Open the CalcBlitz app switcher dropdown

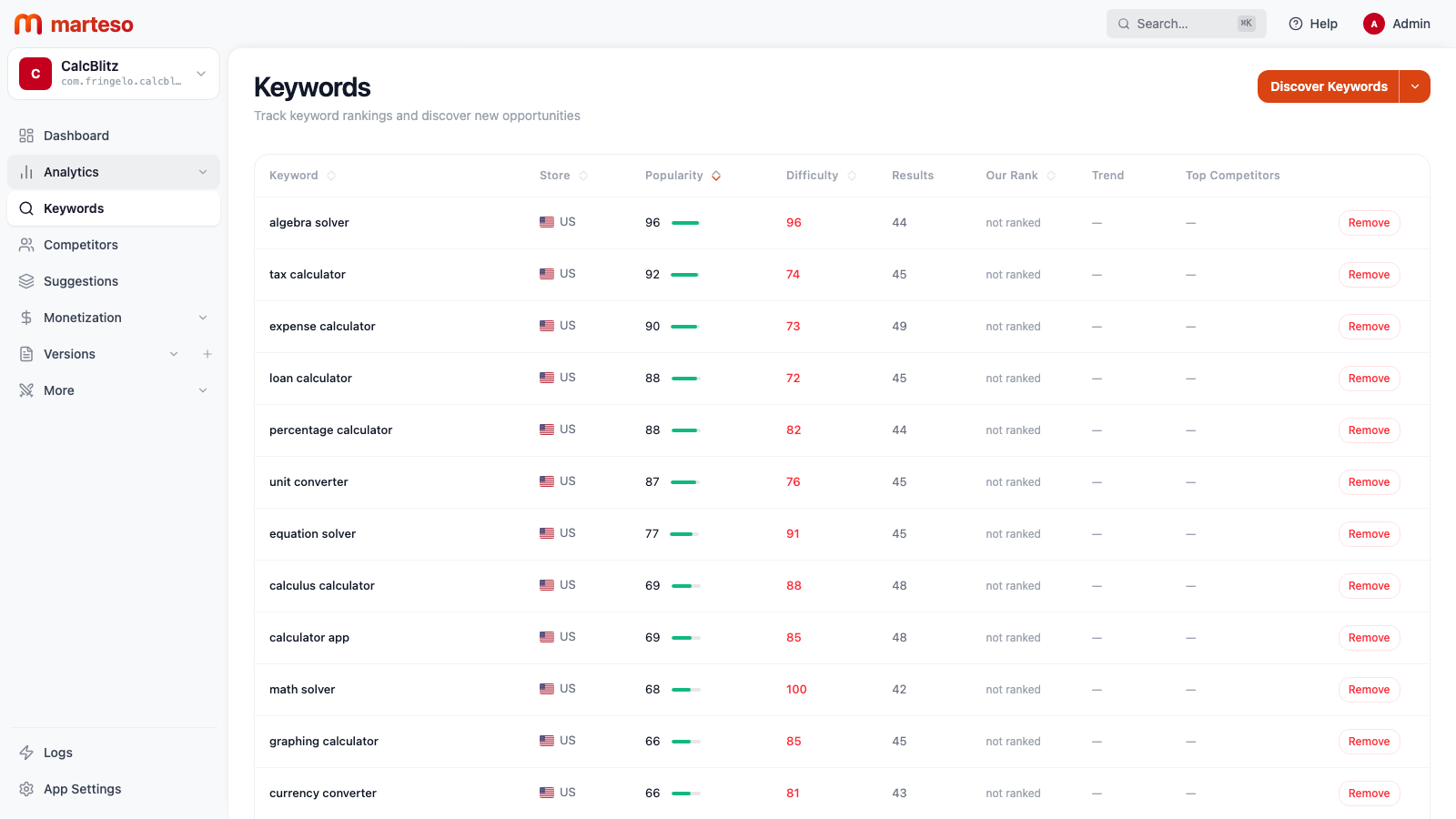coord(201,74)
